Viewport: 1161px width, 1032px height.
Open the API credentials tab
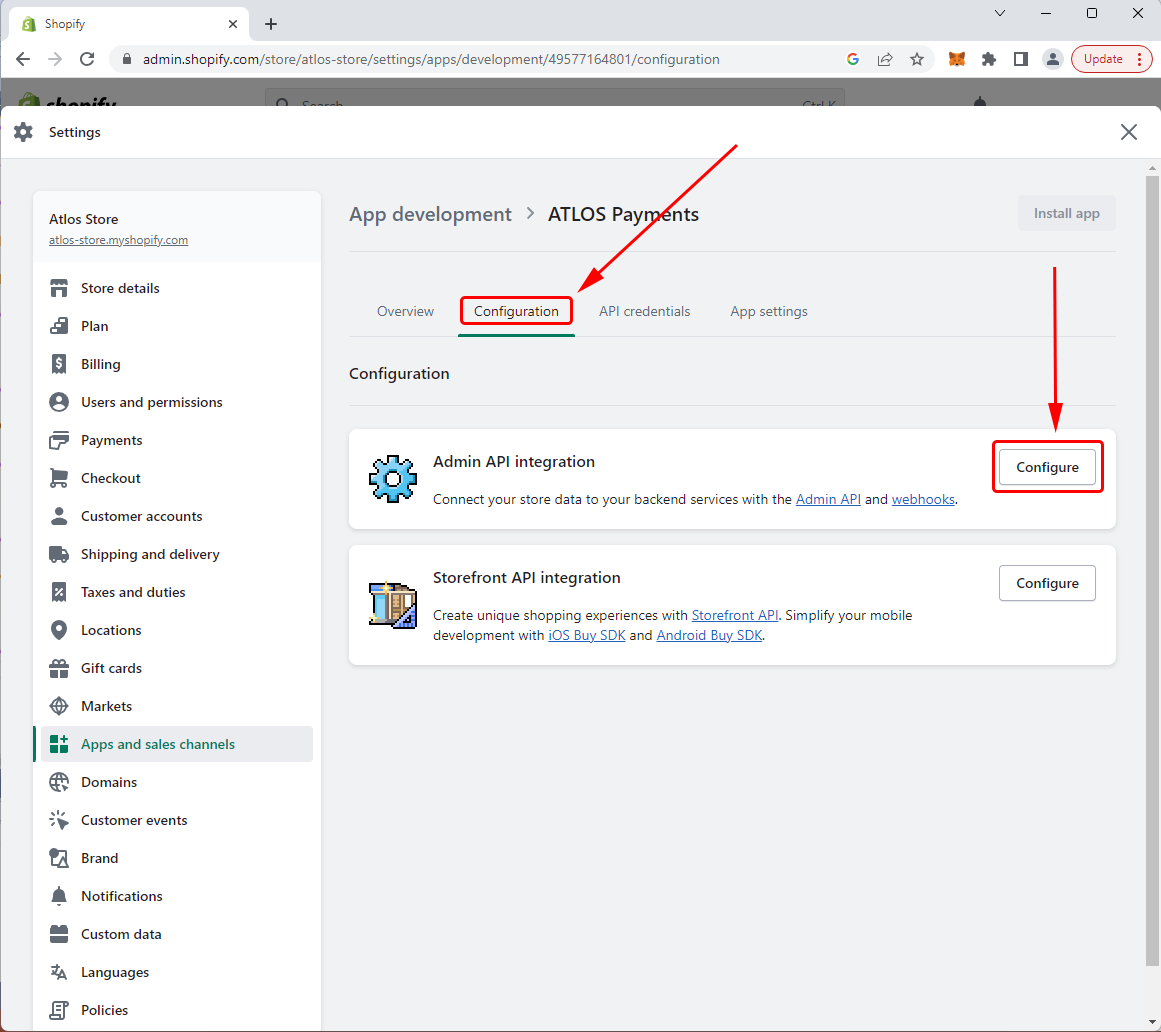pos(644,312)
